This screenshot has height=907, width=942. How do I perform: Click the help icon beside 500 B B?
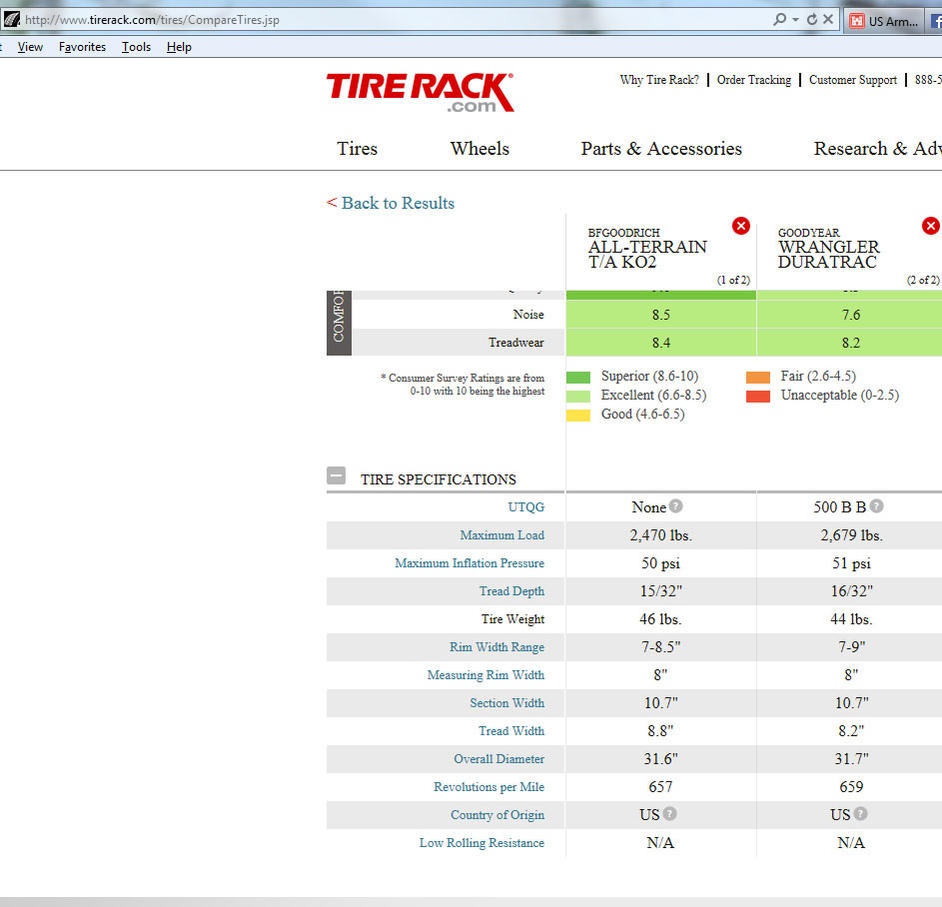[x=877, y=506]
